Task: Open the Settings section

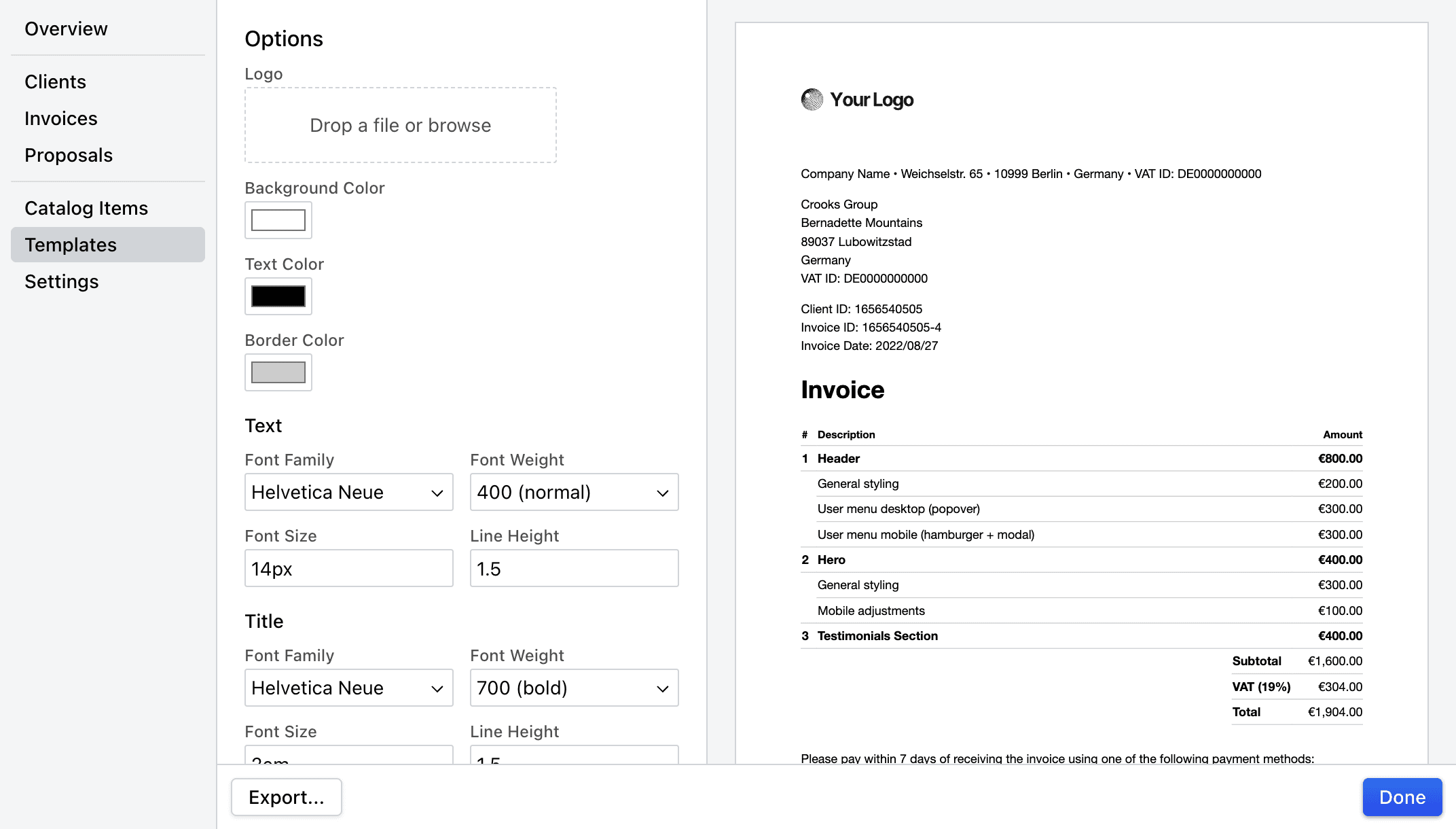Action: coord(61,281)
